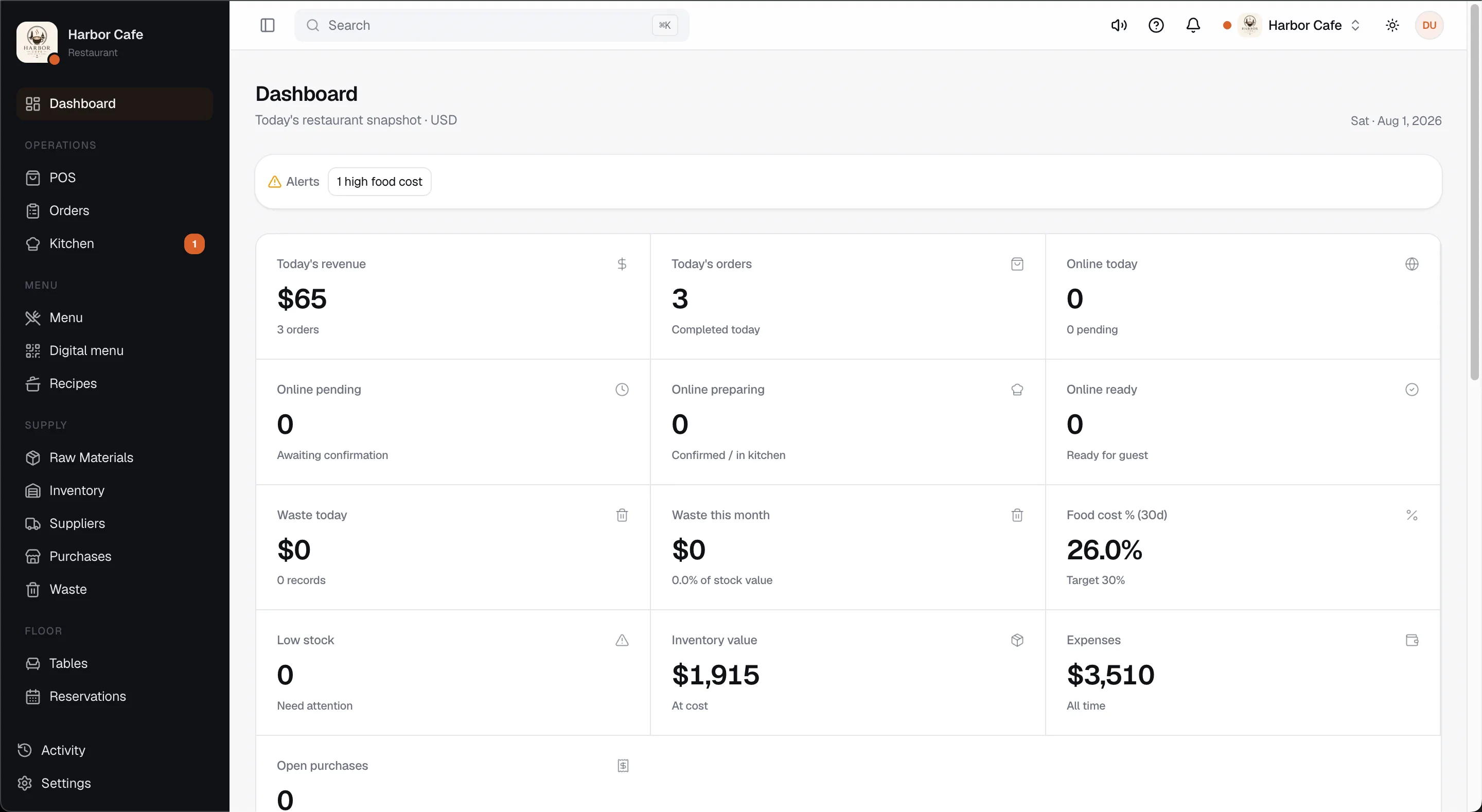Click "Confirmed / in kitchen" text

728,455
